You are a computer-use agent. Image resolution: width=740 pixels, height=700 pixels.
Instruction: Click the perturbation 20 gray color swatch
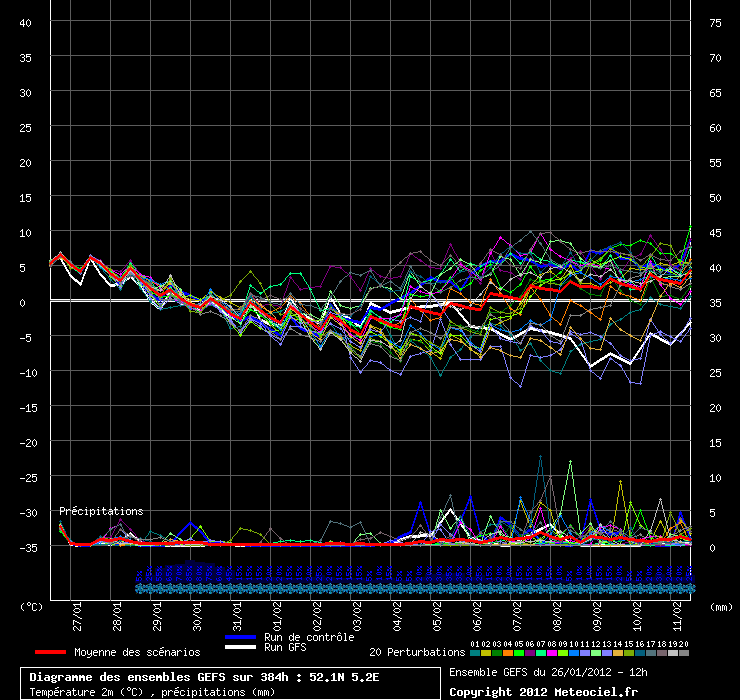click(x=683, y=653)
